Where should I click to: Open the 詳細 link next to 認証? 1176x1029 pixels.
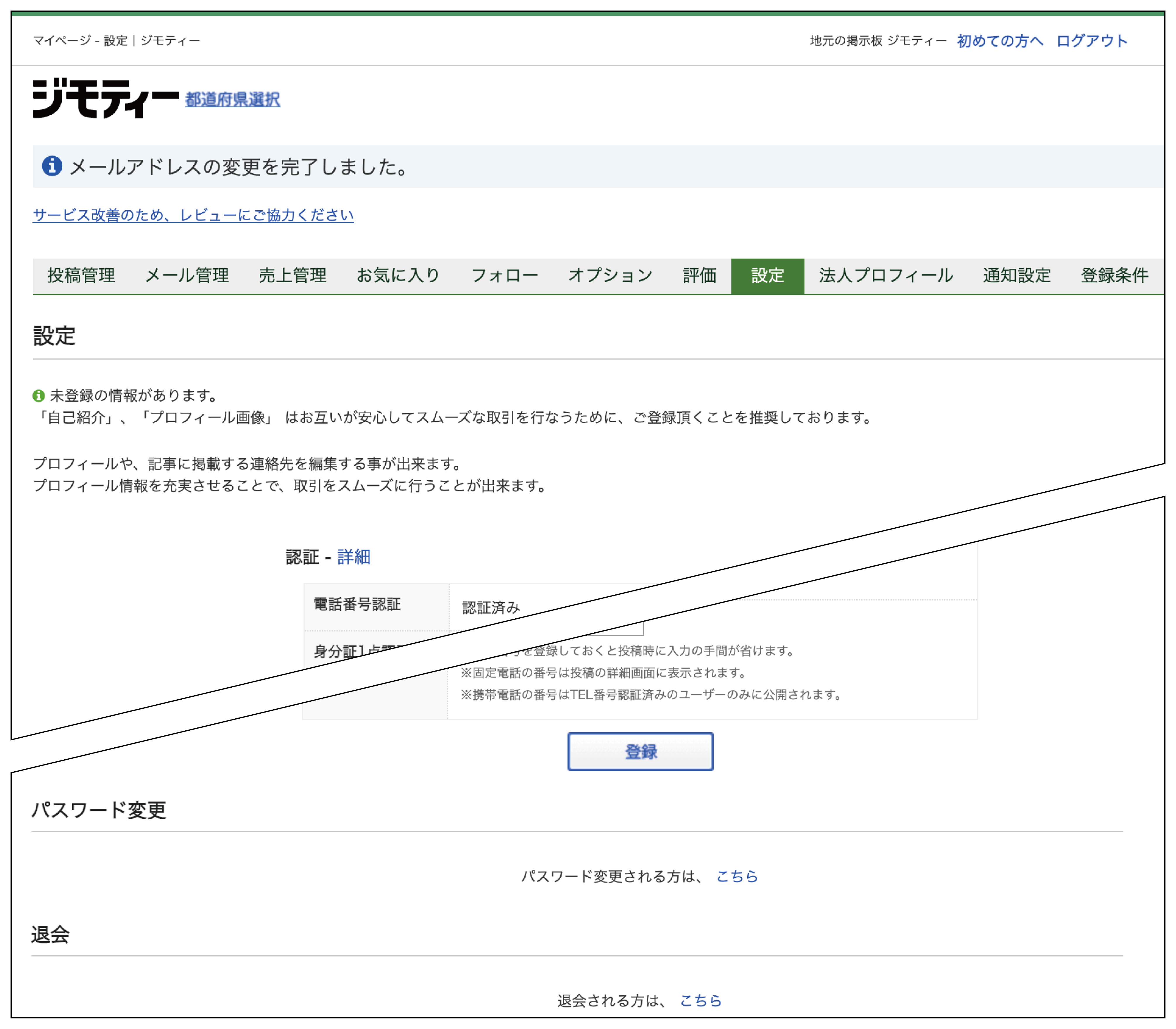pos(354,556)
